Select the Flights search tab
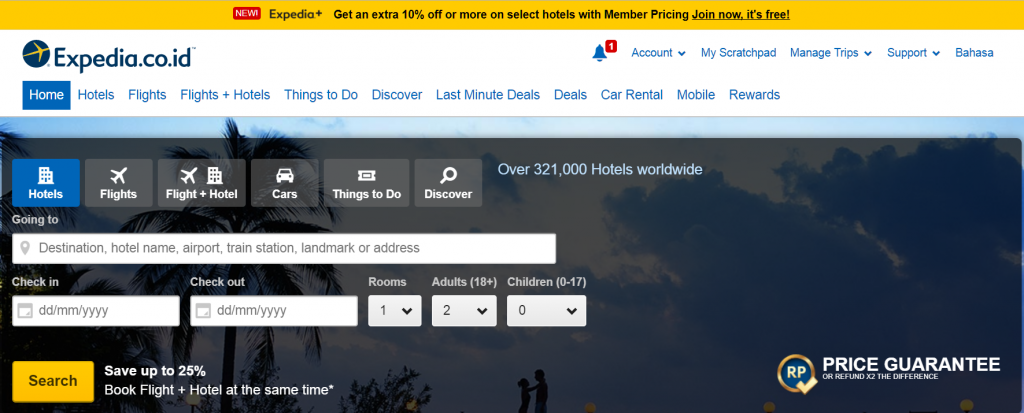1024x413 pixels. pos(118,183)
